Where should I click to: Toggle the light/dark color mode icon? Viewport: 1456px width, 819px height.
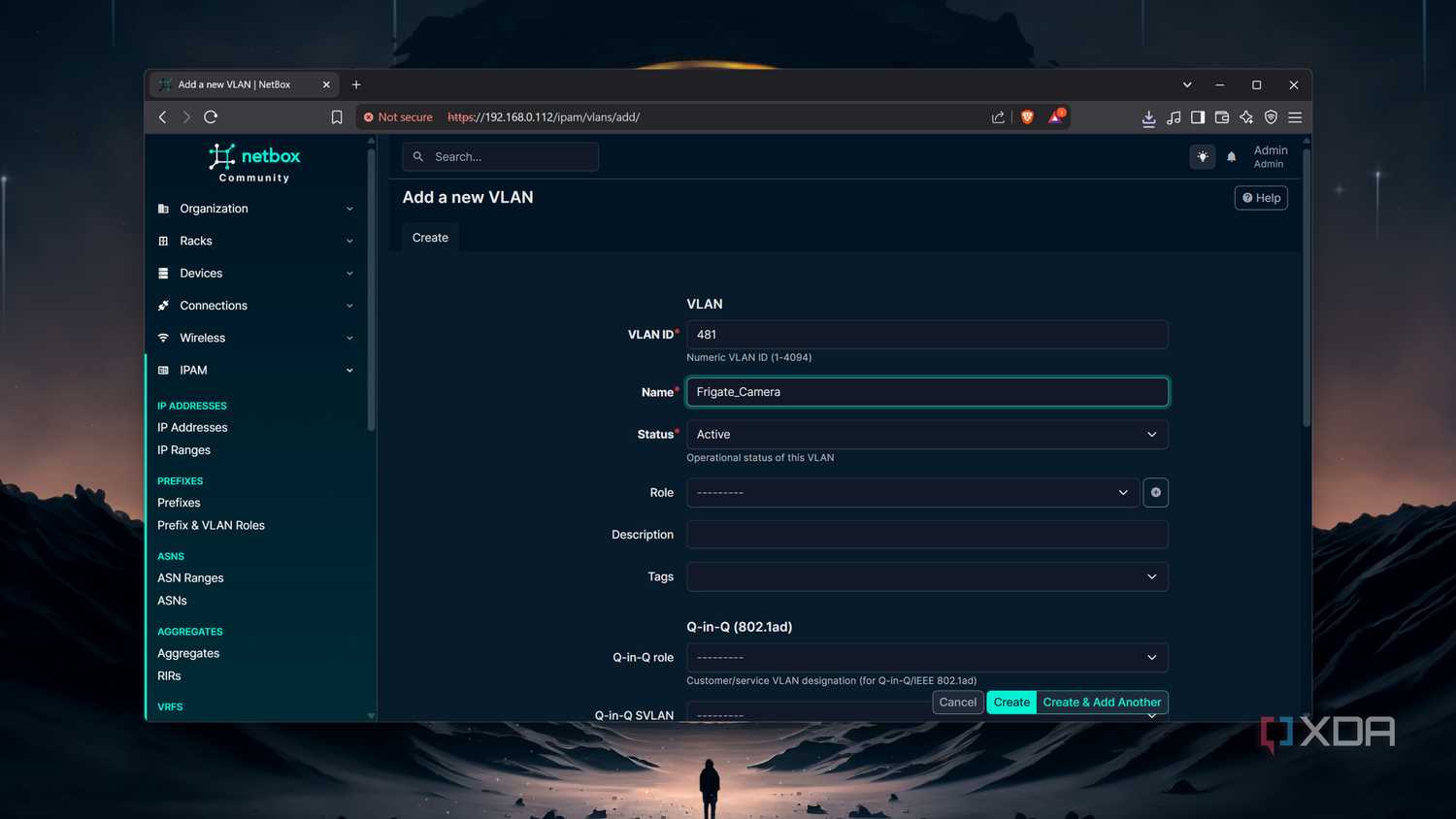1203,156
